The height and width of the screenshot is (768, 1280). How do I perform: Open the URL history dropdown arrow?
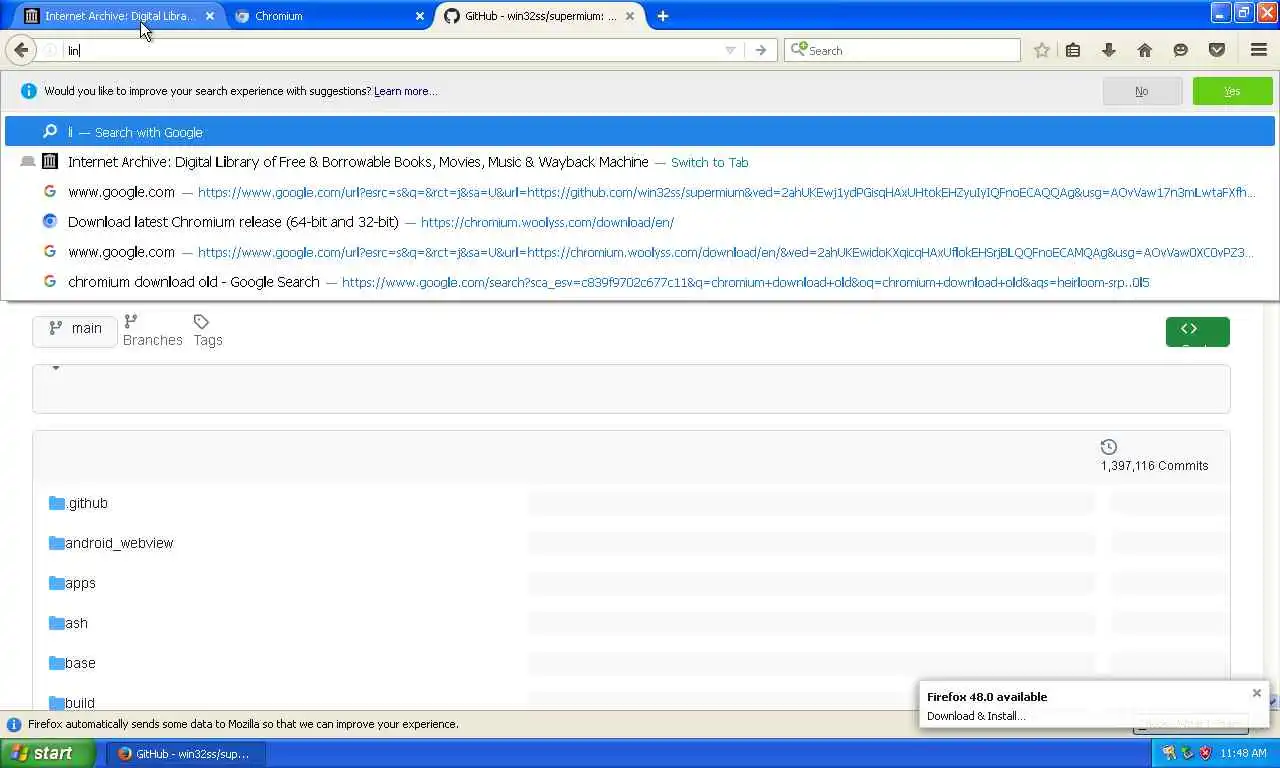pos(730,50)
